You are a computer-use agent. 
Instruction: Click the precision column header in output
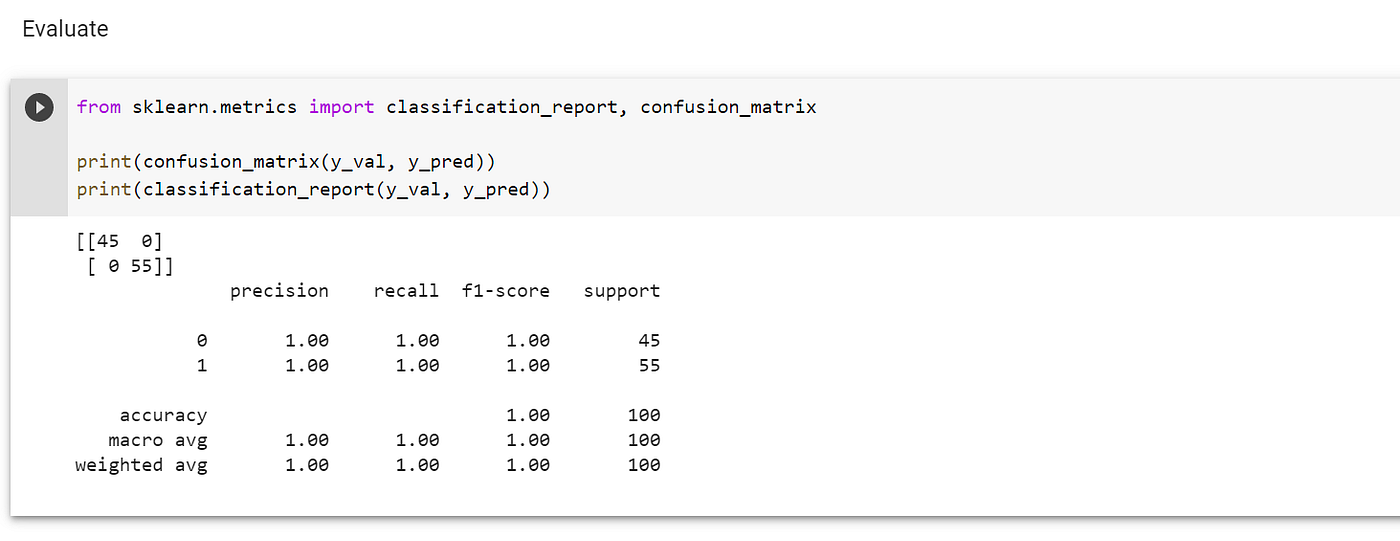(279, 291)
